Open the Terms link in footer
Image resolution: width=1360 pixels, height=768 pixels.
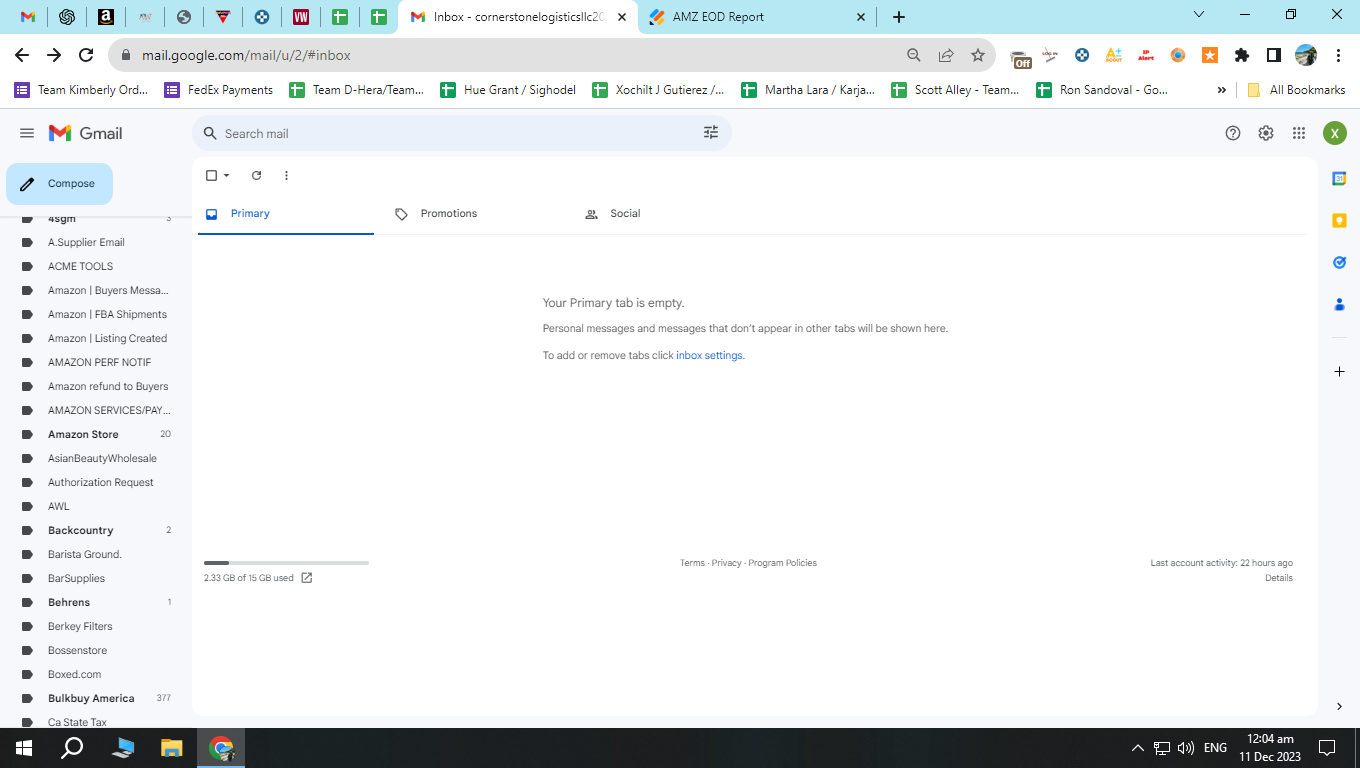pos(692,563)
